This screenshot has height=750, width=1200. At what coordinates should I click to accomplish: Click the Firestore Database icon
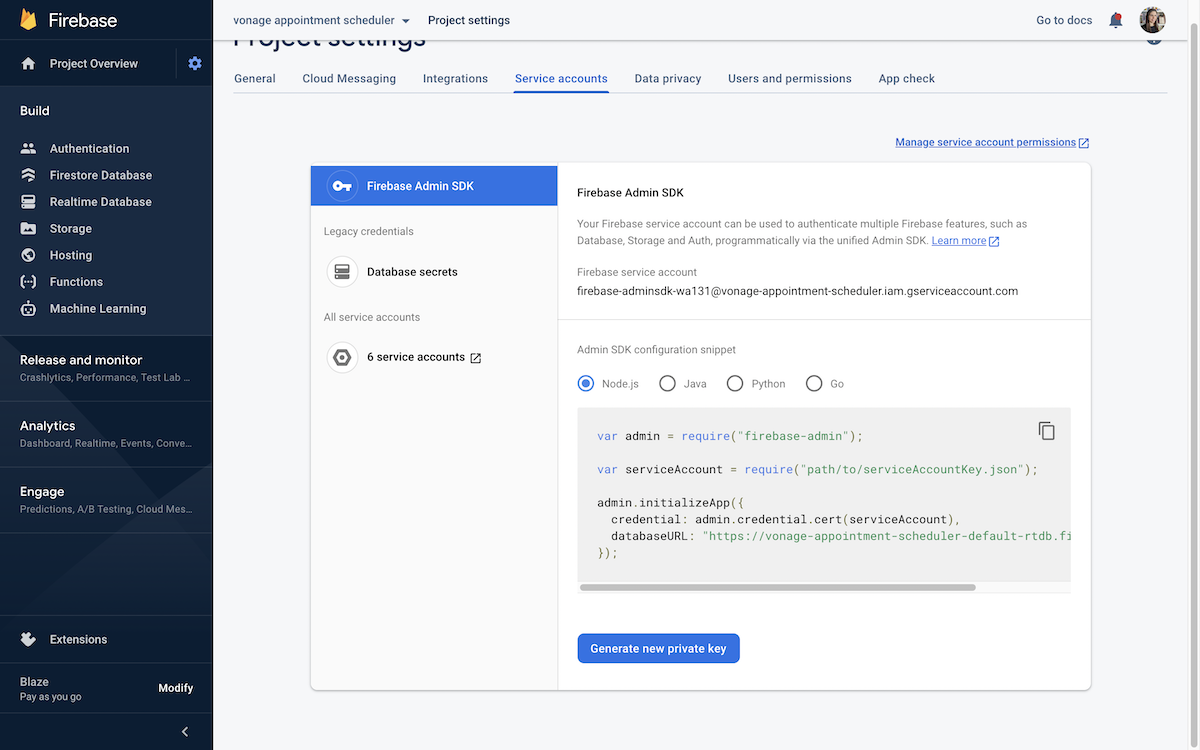28,175
